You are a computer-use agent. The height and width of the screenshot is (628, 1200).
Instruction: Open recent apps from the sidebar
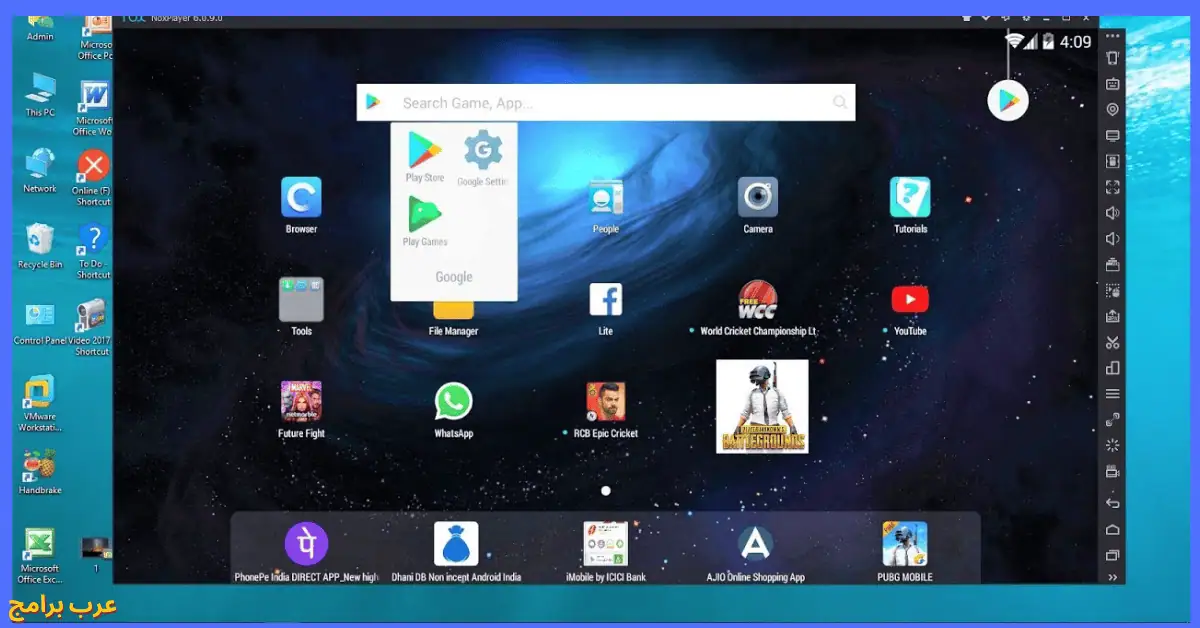pos(1112,555)
